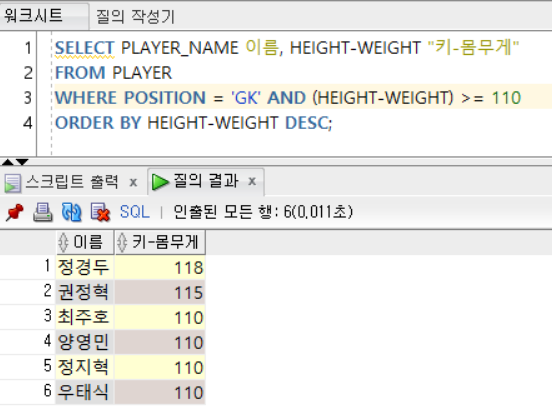Image resolution: width=552 pixels, height=413 pixels.
Task: Click the green run icon on 질의 결과 tab
Action: pyautogui.click(x=161, y=182)
